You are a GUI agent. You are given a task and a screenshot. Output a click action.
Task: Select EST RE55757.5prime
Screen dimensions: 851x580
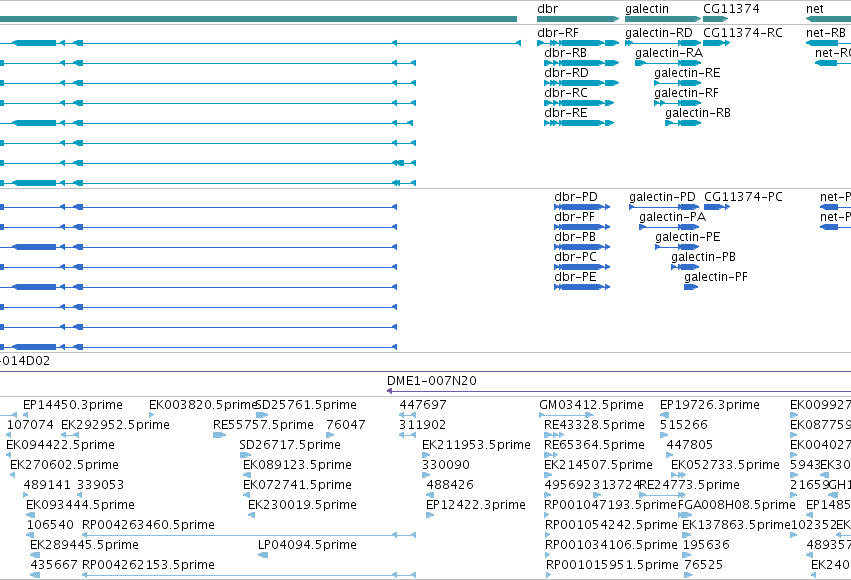click(x=263, y=424)
